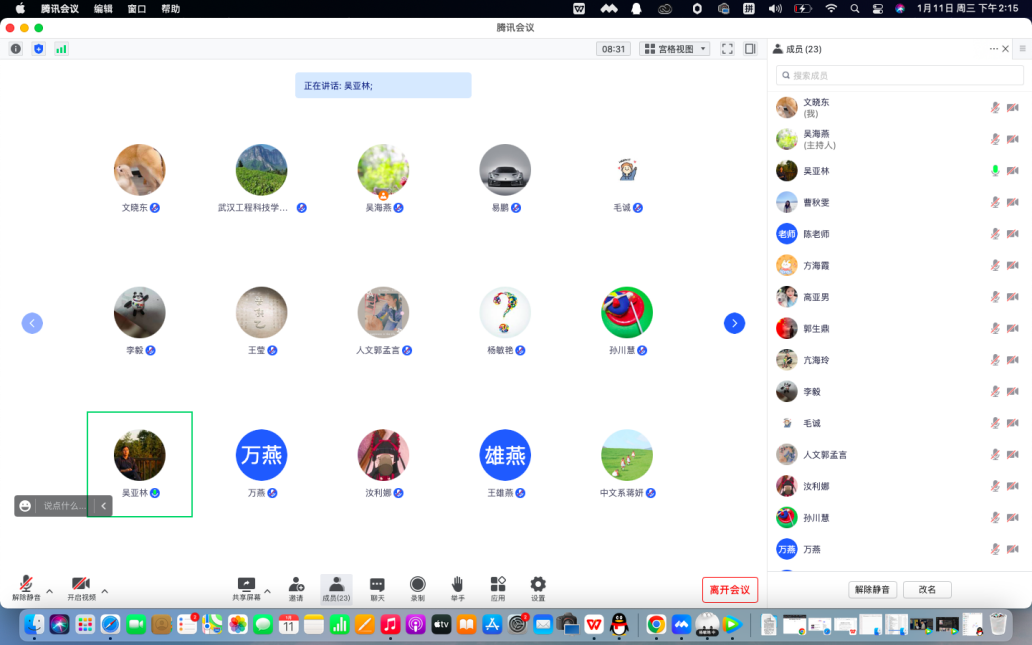Toggle the 成员(23) members panel
The width and height of the screenshot is (1032, 645).
coord(336,587)
